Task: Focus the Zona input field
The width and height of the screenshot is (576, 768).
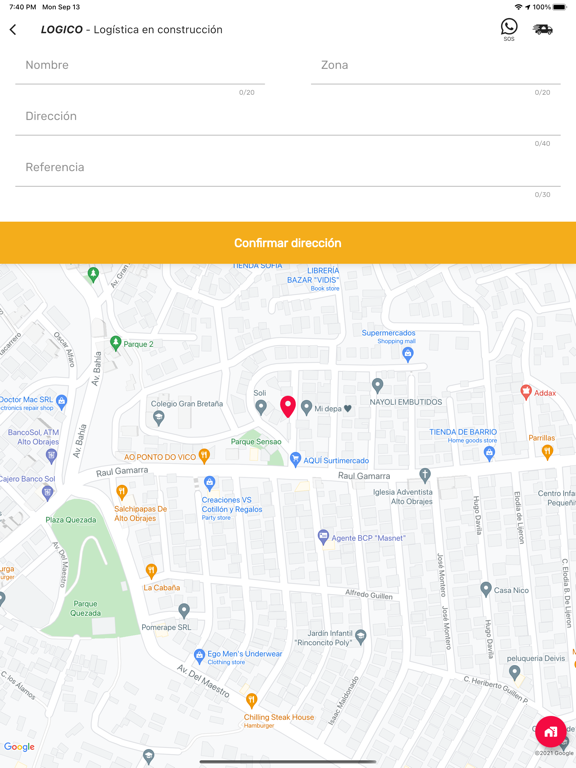Action: coord(435,70)
